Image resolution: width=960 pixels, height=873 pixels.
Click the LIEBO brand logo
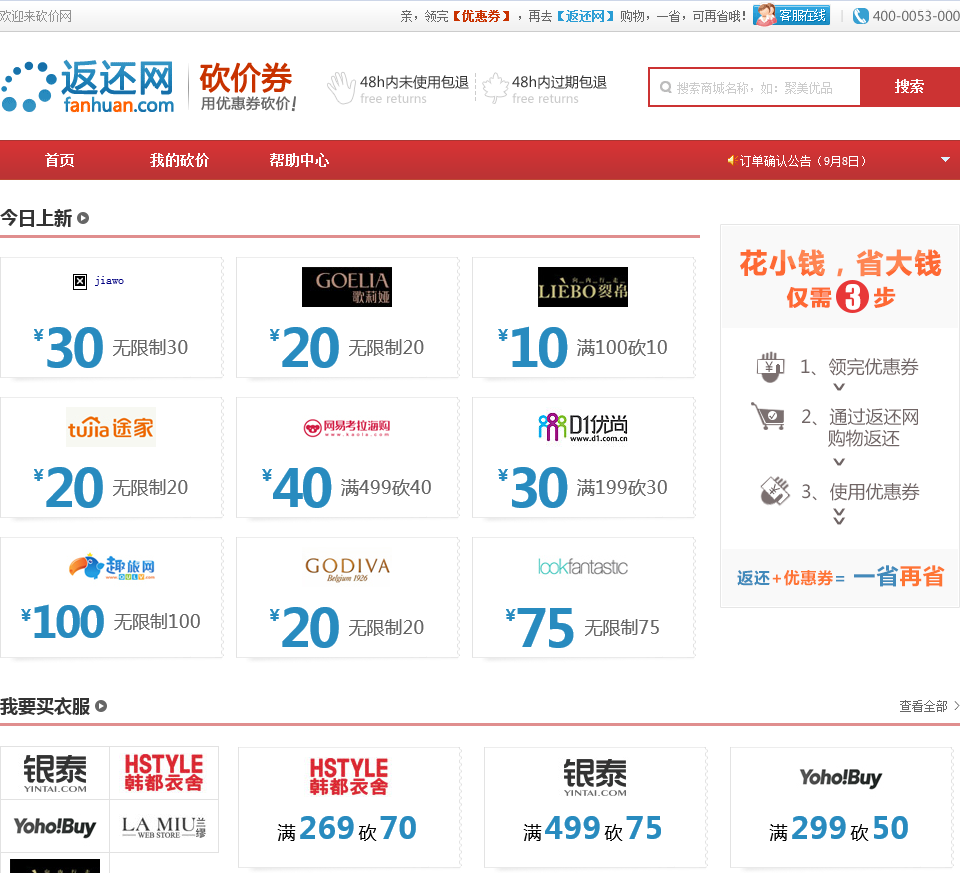click(583, 287)
